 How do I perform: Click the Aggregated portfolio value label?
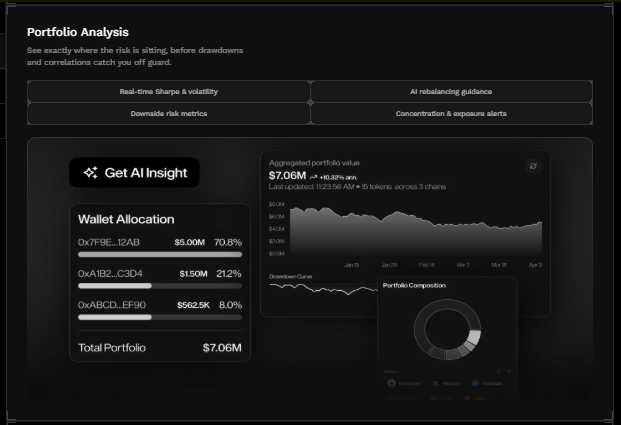(x=314, y=163)
